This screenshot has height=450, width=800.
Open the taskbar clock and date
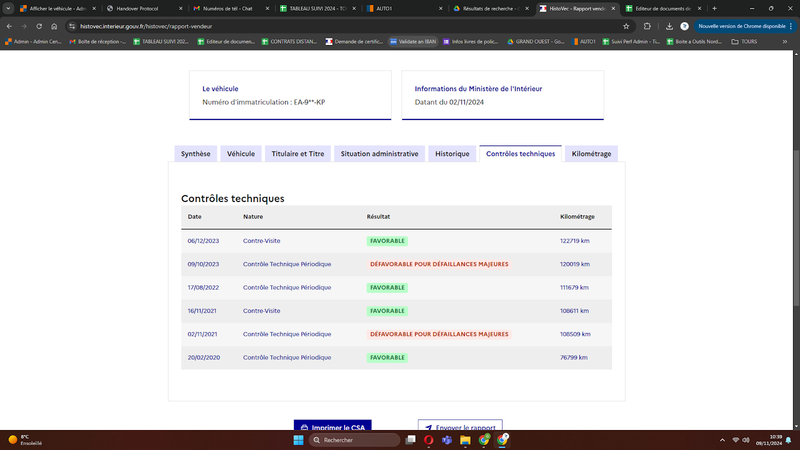pos(769,440)
